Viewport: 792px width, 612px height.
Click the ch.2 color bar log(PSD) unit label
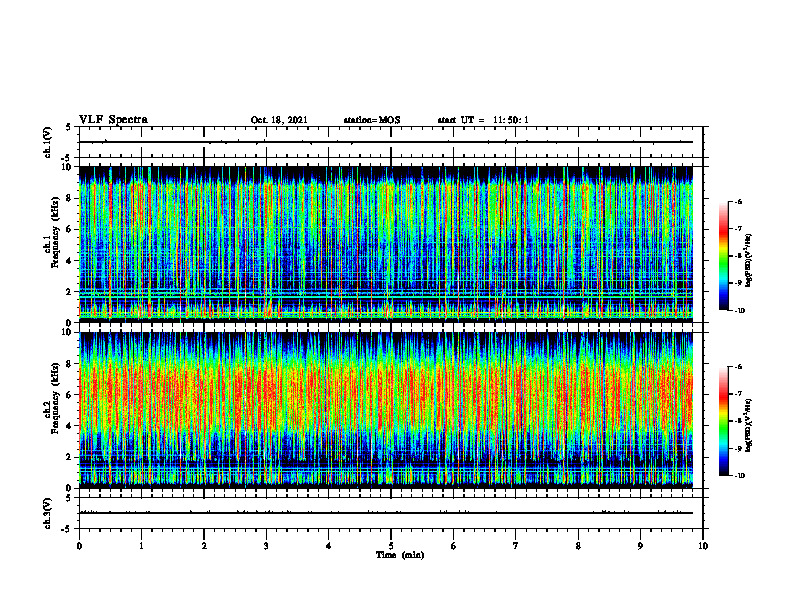pyautogui.click(x=749, y=426)
